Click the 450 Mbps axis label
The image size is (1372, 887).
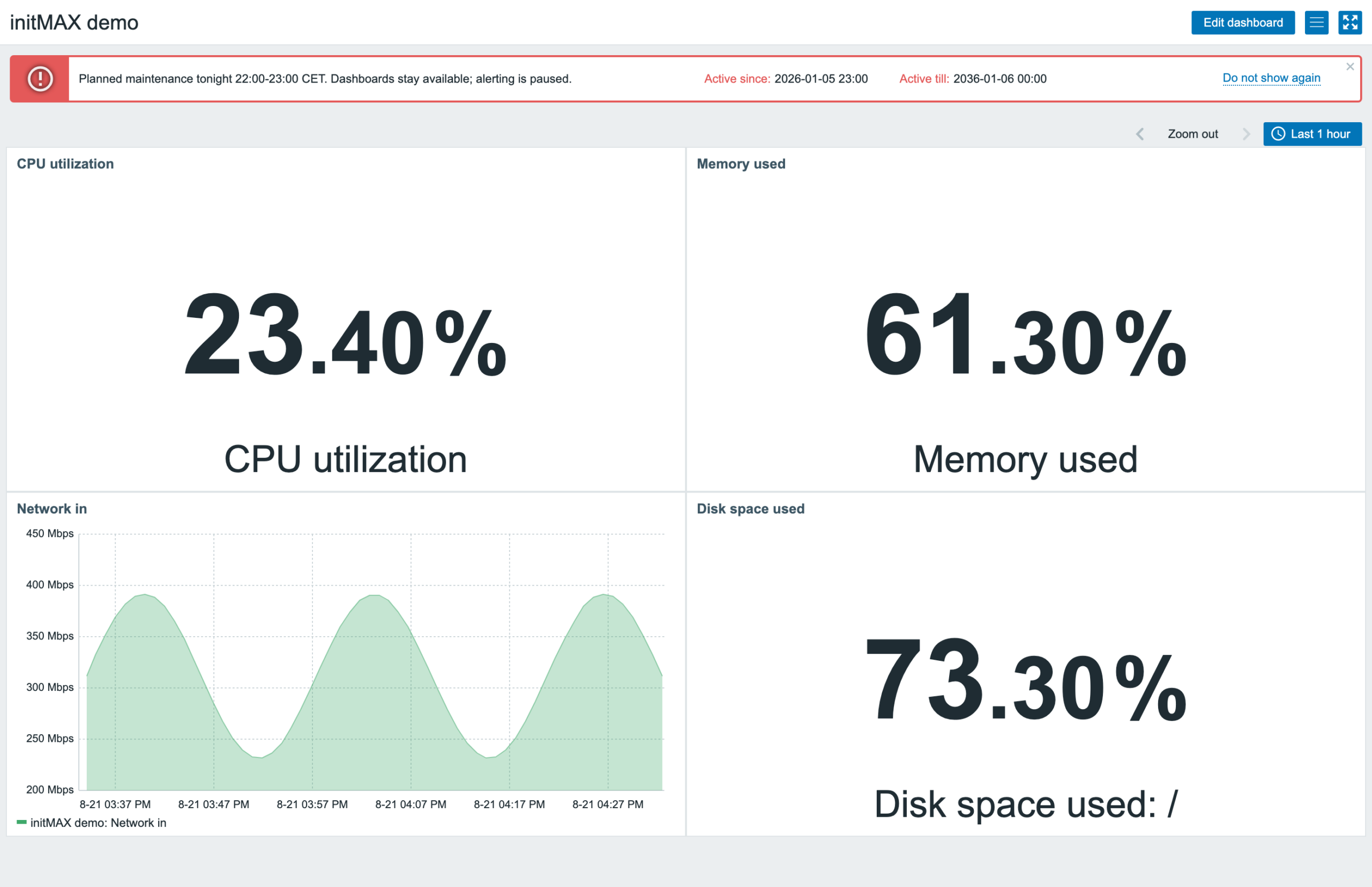pyautogui.click(x=49, y=533)
